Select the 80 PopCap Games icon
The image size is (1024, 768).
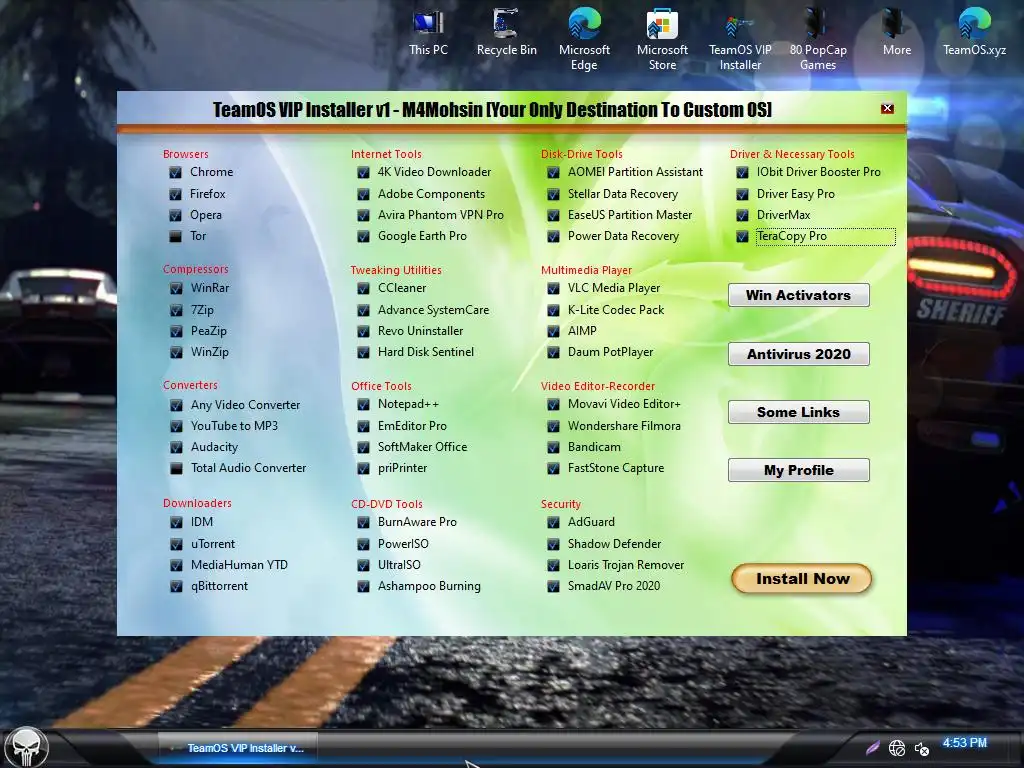point(818,39)
